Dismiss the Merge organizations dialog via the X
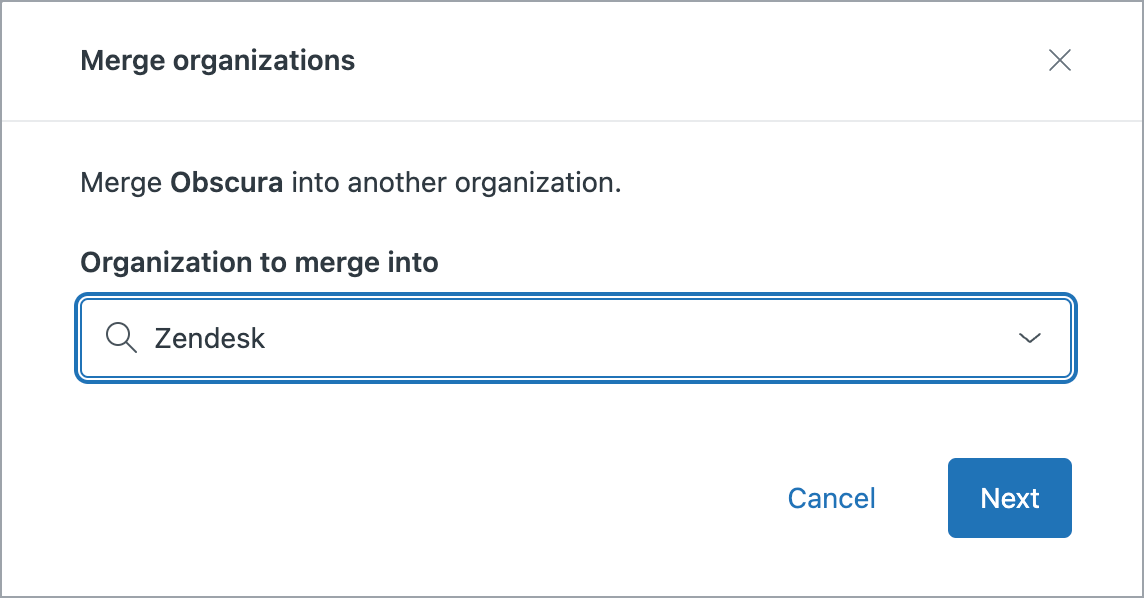 [x=1060, y=60]
